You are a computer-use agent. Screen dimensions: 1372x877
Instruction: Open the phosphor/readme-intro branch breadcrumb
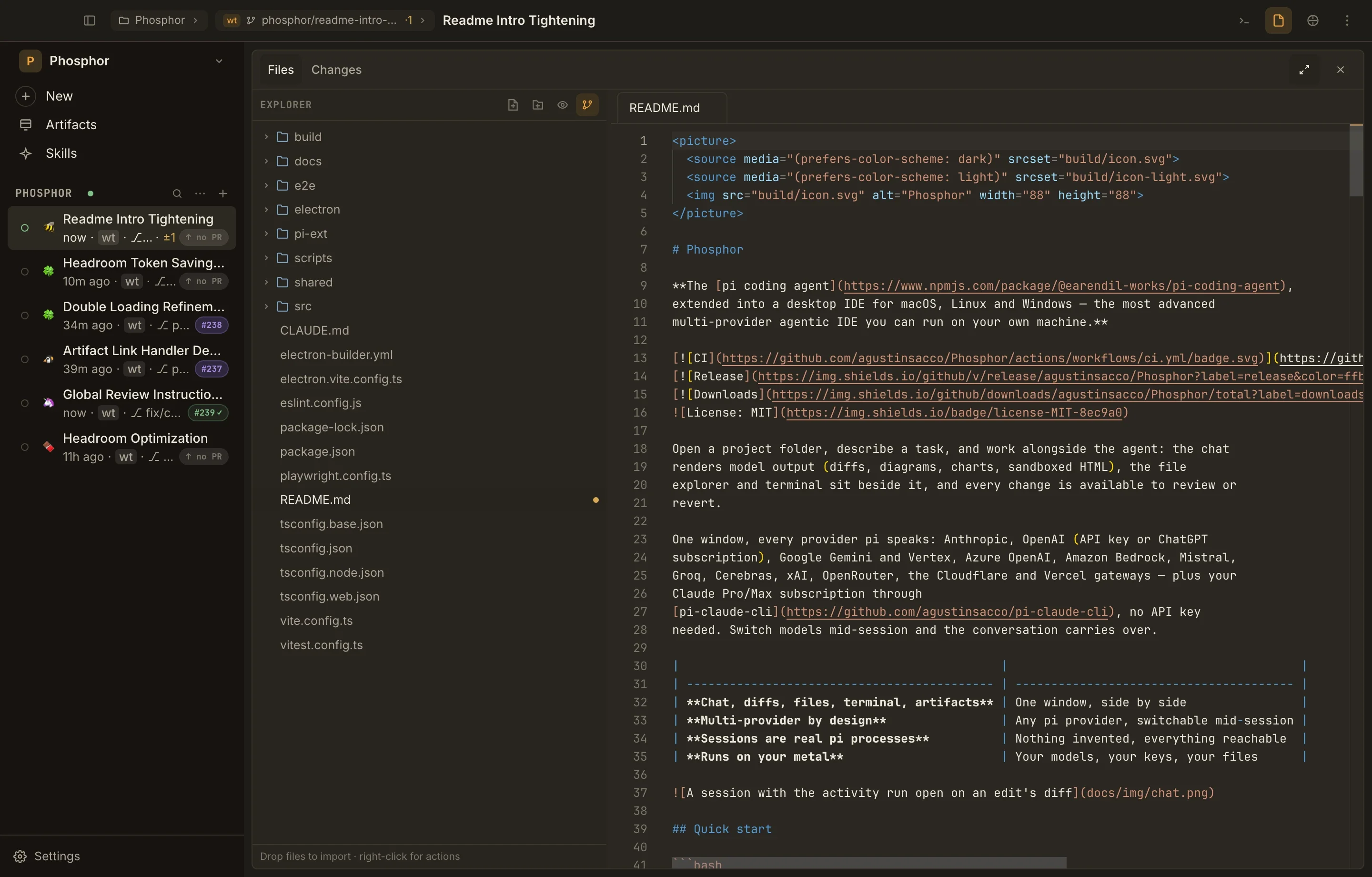coord(325,20)
